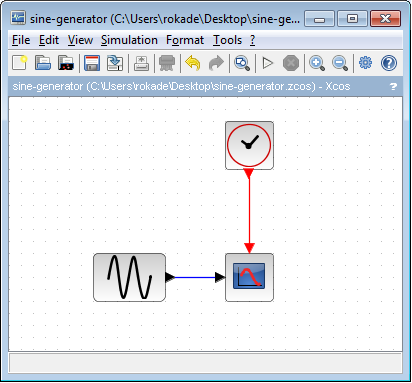Click the Zoom in magnifier icon
Viewport: 412px width, 383px height.
tap(317, 63)
